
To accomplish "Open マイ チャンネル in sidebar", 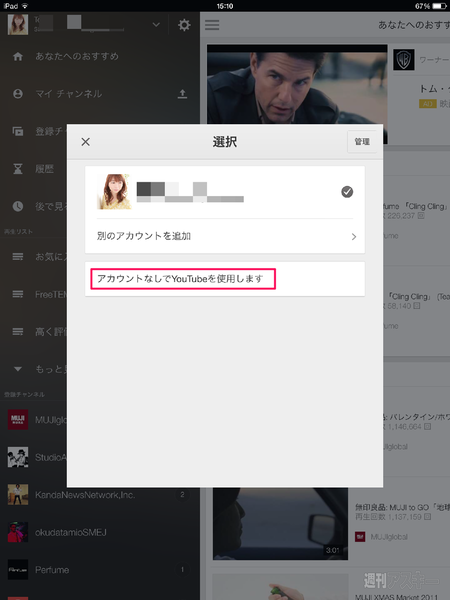I will pyautogui.click(x=69, y=94).
